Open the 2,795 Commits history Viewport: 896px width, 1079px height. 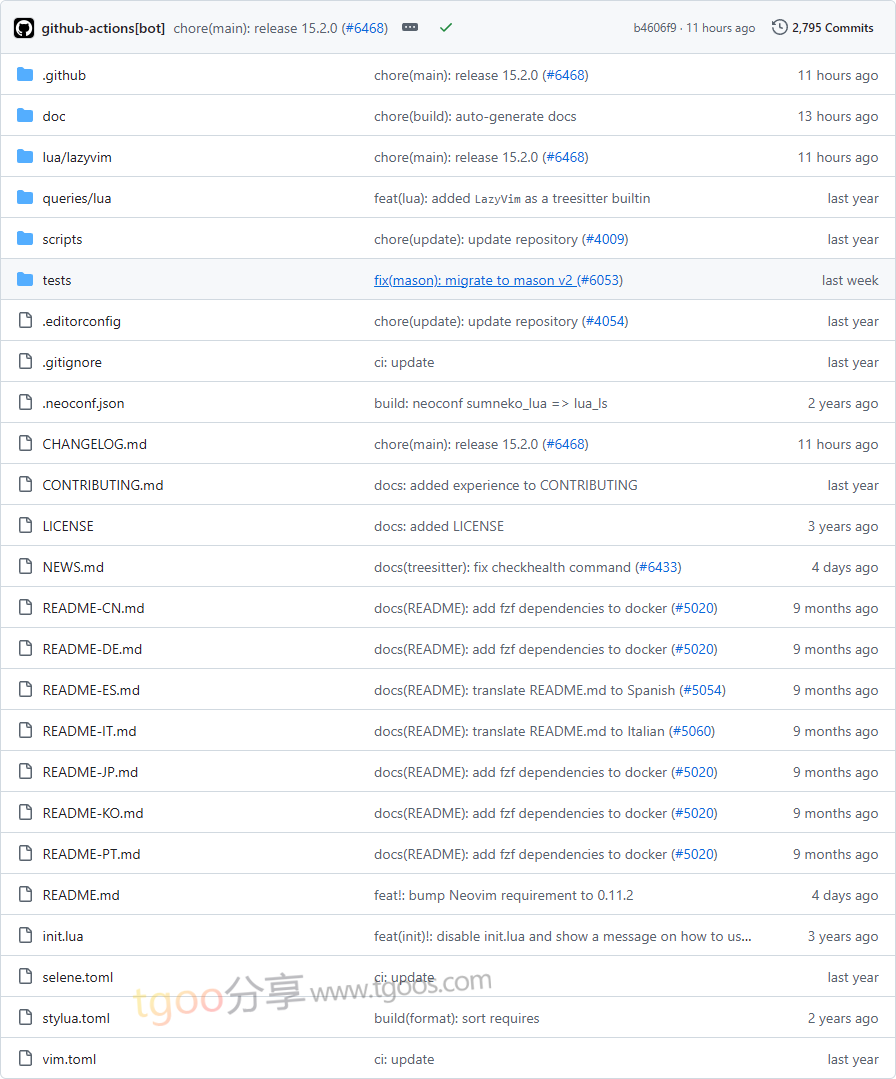tap(823, 28)
